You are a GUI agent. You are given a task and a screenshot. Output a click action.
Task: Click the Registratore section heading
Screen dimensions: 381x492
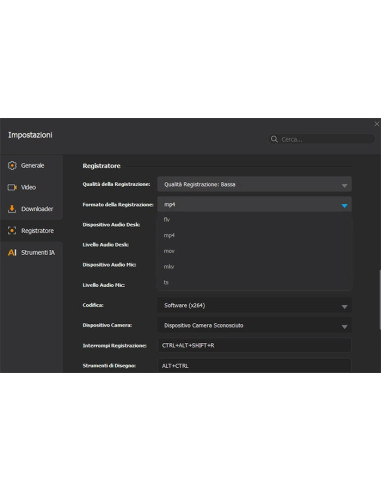click(101, 166)
